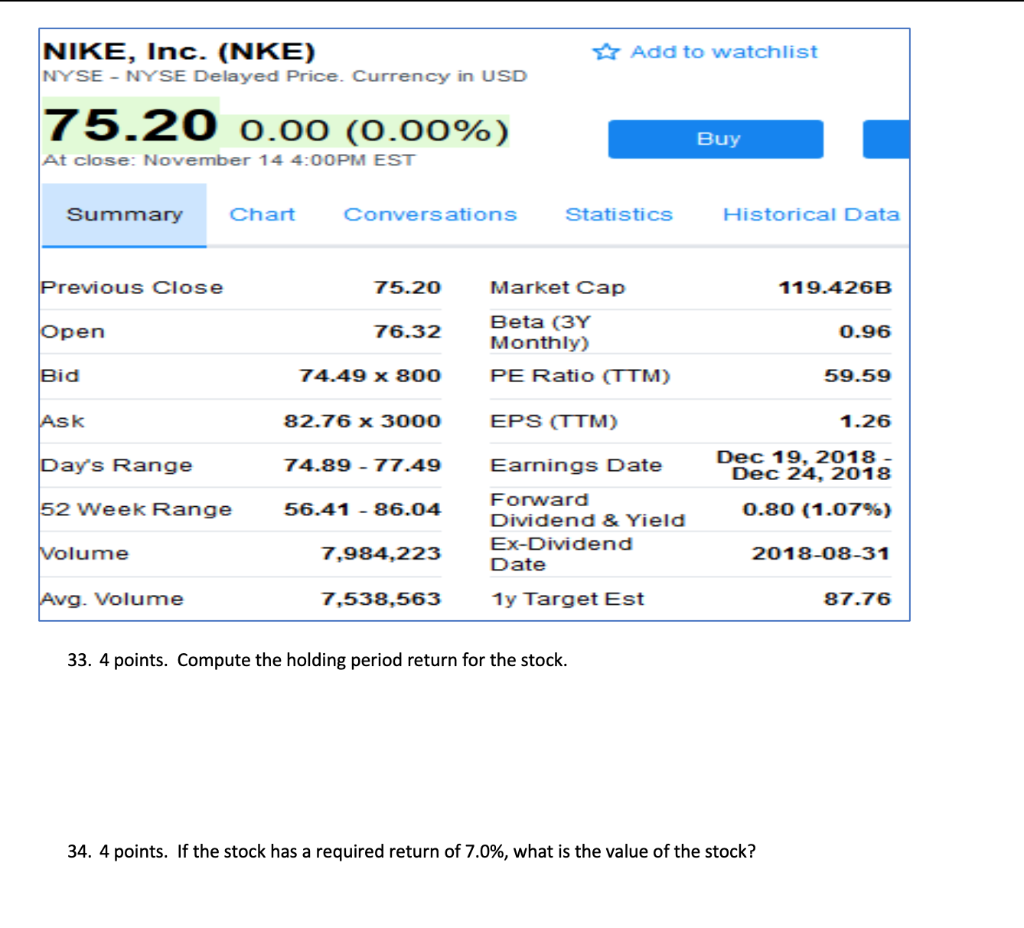Click the At close November 14 timestamp

tap(229, 160)
